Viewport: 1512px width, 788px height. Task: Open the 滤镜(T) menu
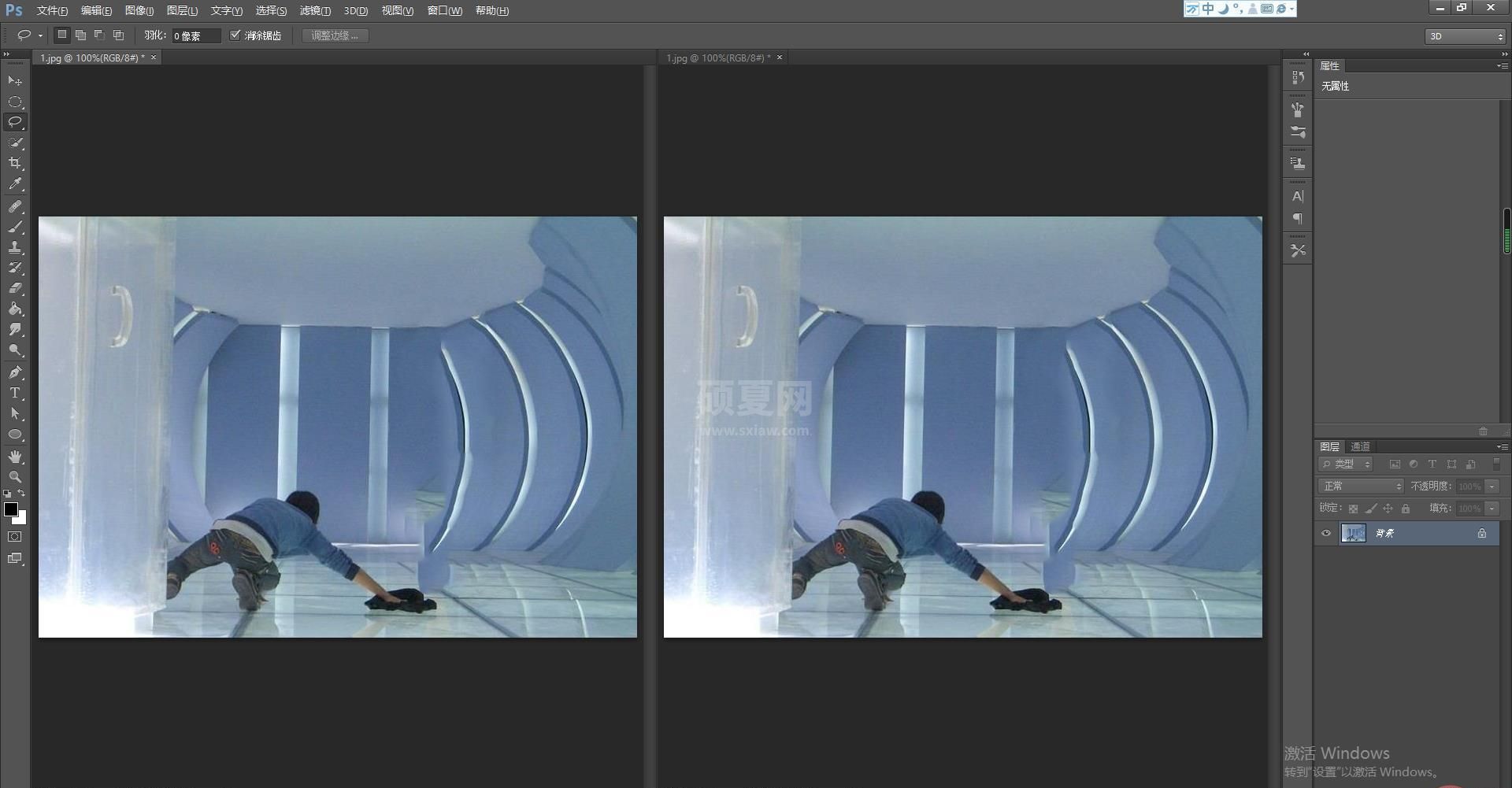click(x=315, y=11)
